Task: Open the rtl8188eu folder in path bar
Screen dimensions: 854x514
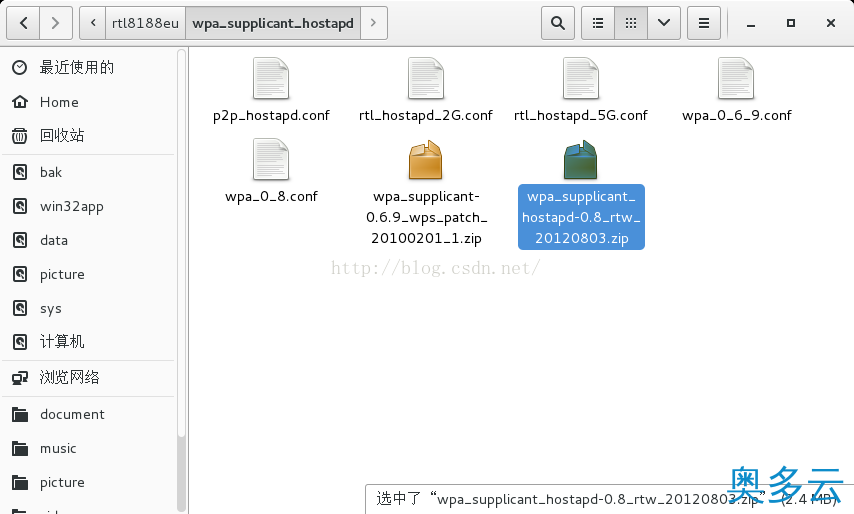Action: (145, 23)
